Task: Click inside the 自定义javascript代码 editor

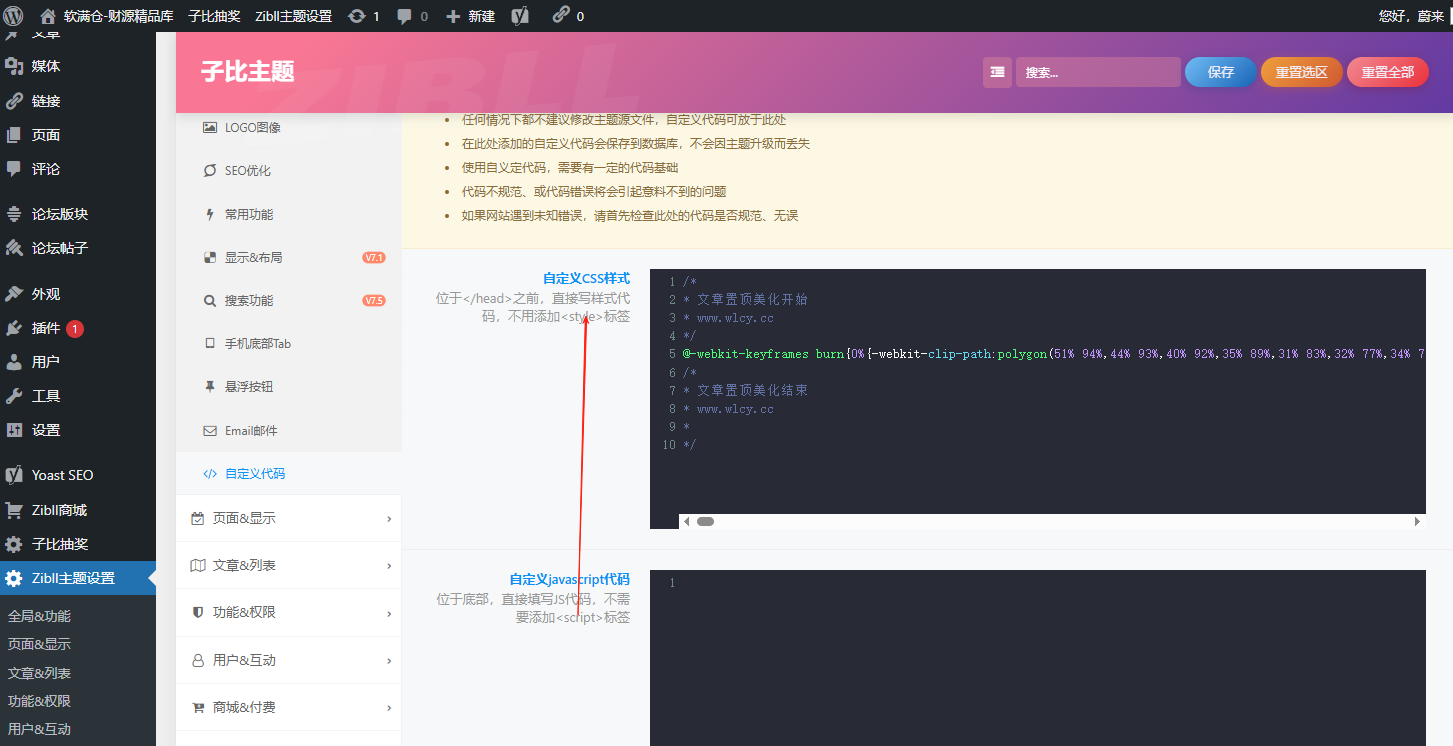Action: click(1038, 658)
